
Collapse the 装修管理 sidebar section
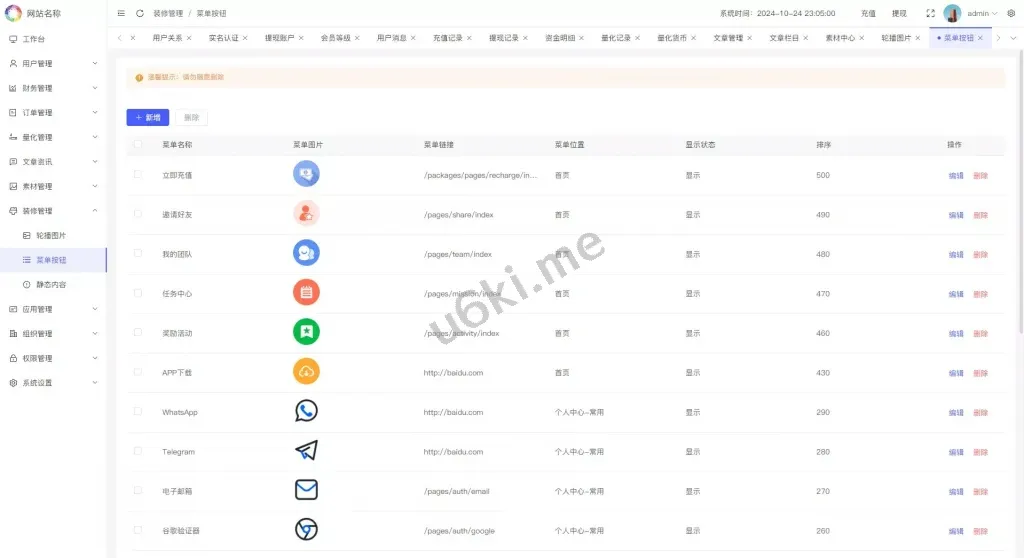(x=52, y=211)
